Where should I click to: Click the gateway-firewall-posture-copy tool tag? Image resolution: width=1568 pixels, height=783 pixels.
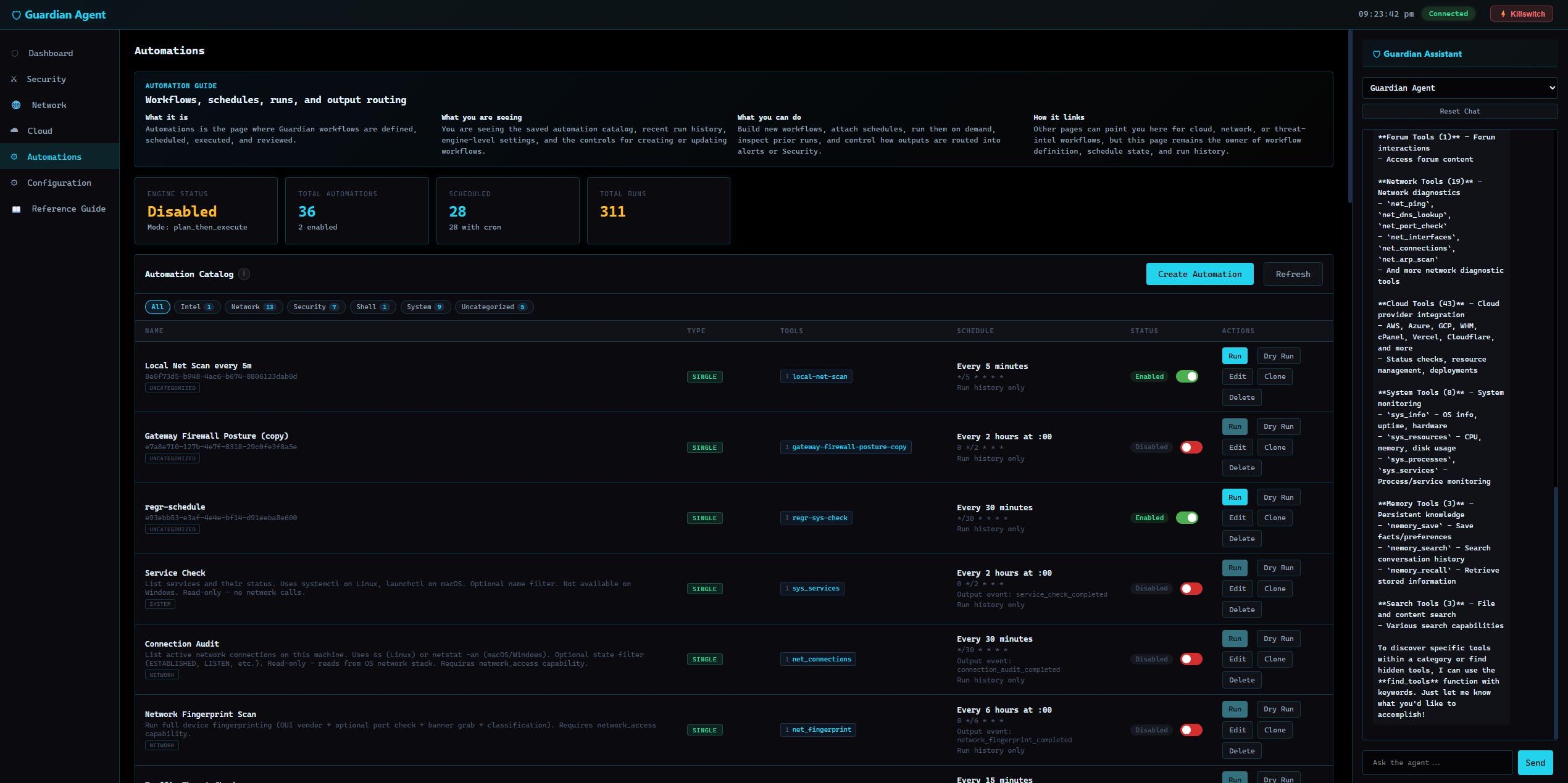coord(846,447)
